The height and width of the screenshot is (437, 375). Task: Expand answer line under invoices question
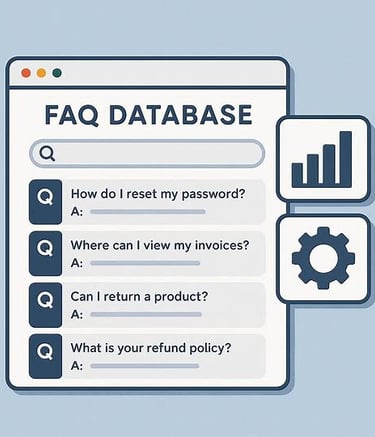(145, 263)
